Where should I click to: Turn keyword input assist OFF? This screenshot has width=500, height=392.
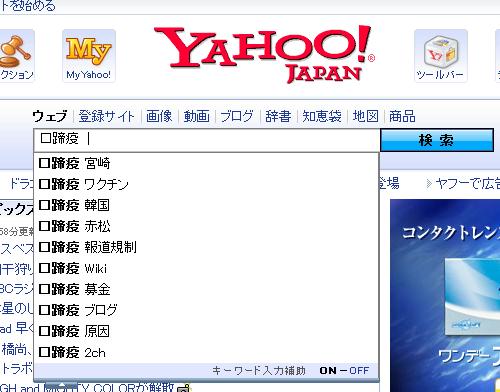click(359, 371)
